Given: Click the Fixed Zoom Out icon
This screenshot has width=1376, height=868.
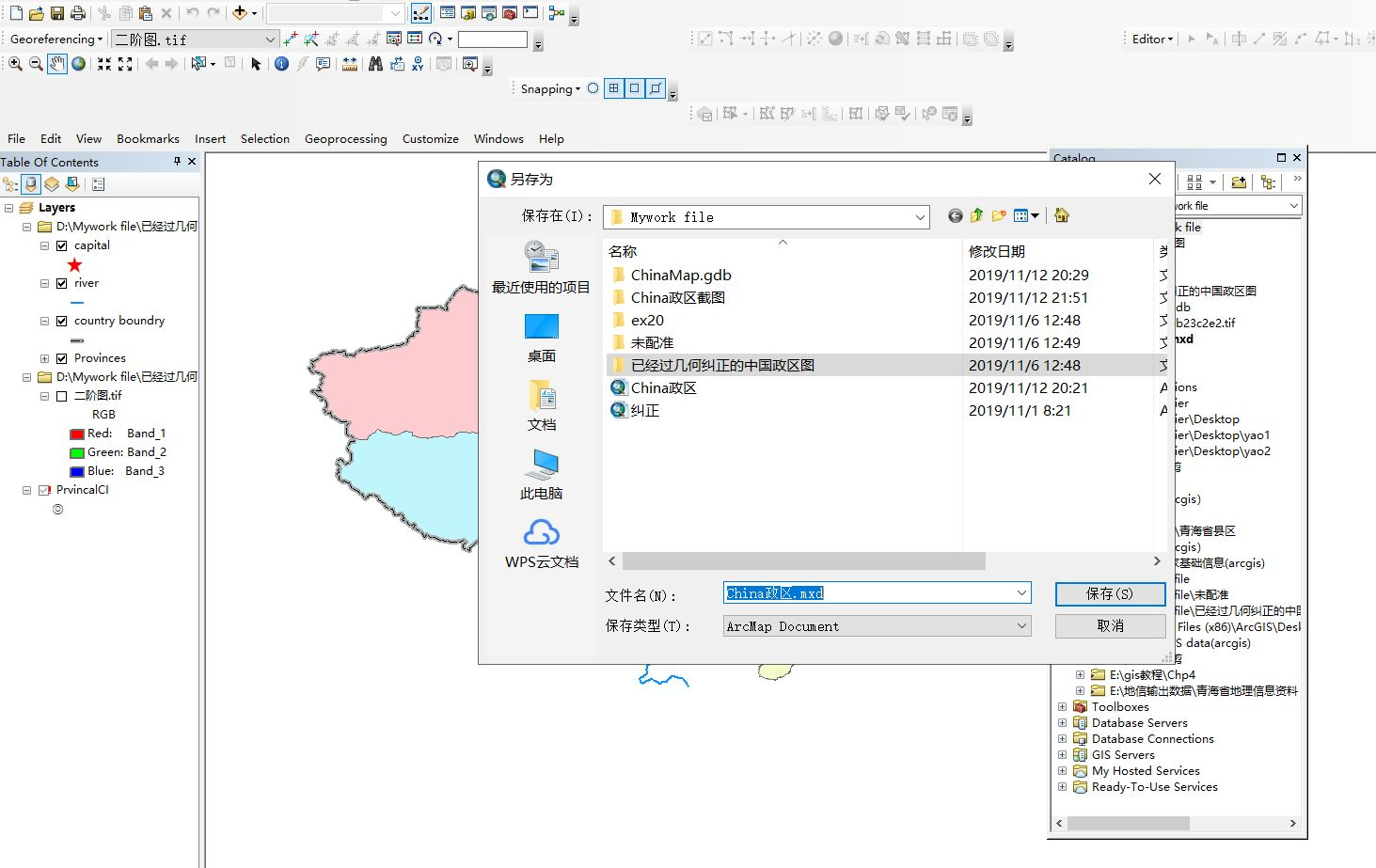Looking at the screenshot, I should pyautogui.click(x=125, y=64).
